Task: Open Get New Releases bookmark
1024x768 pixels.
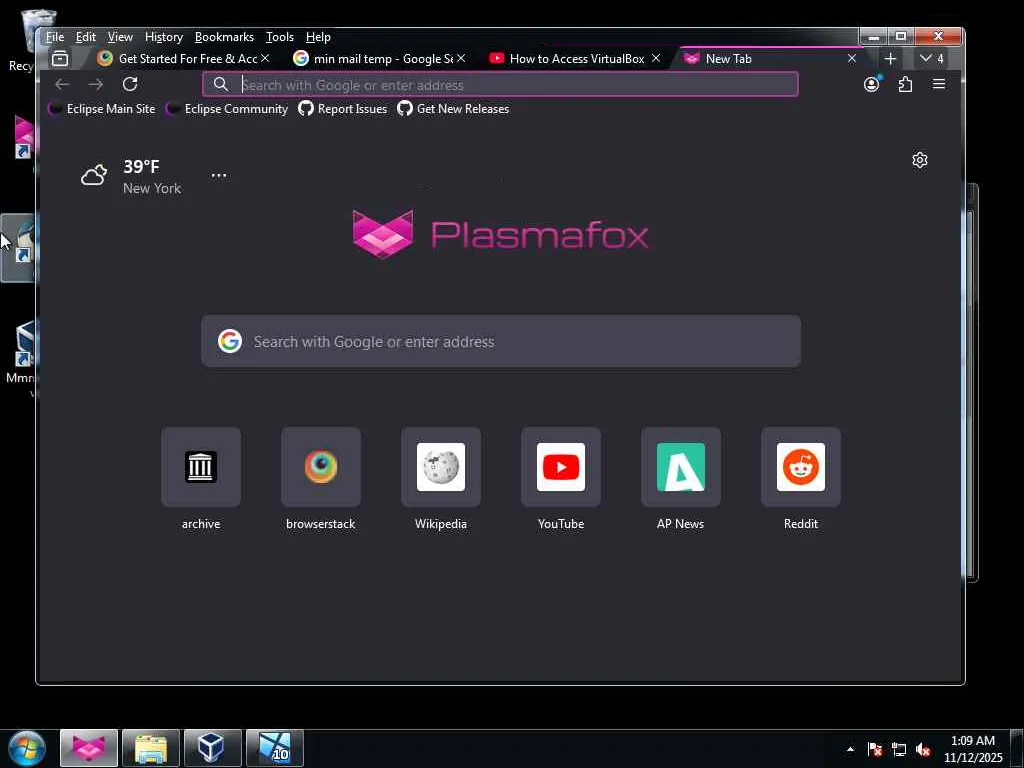Action: click(x=453, y=108)
